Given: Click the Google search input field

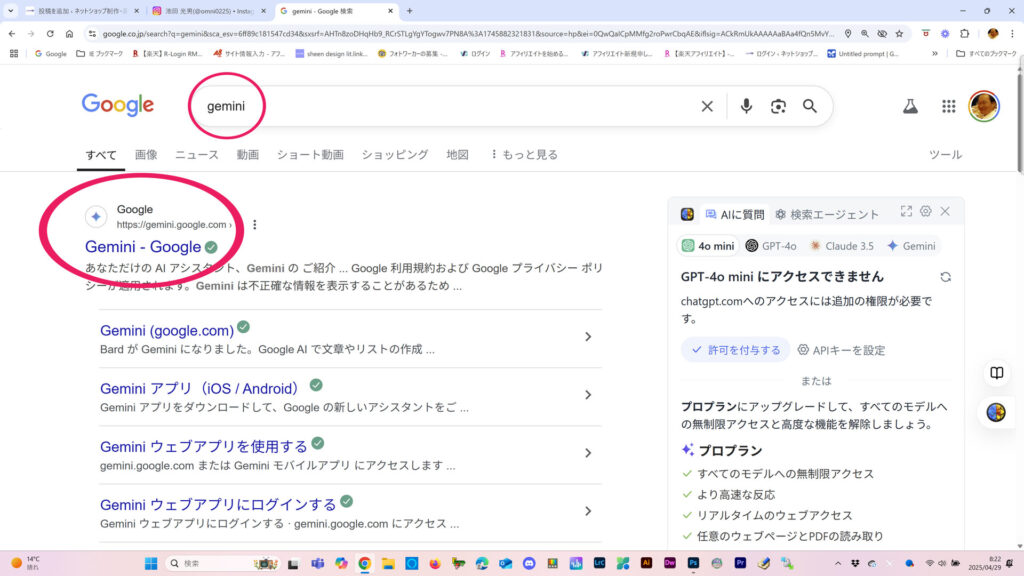Looking at the screenshot, I should 444,106.
